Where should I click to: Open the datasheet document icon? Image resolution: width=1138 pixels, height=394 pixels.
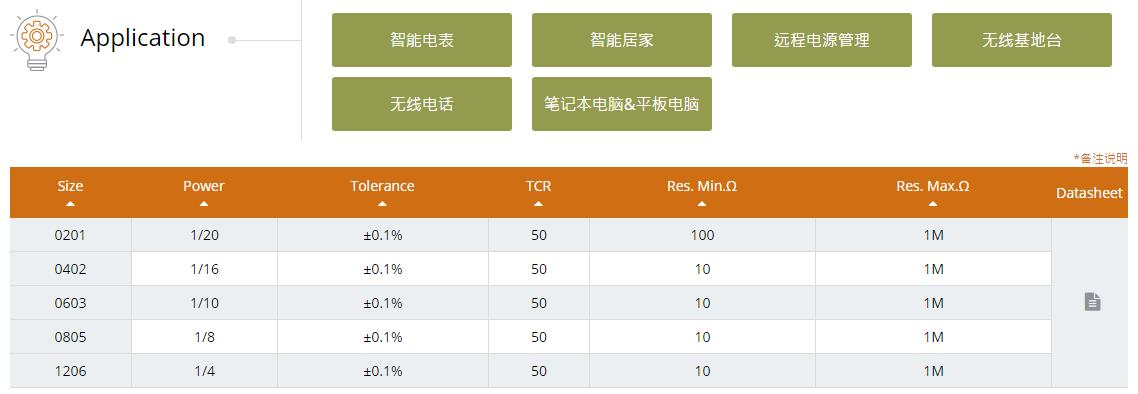(1092, 302)
